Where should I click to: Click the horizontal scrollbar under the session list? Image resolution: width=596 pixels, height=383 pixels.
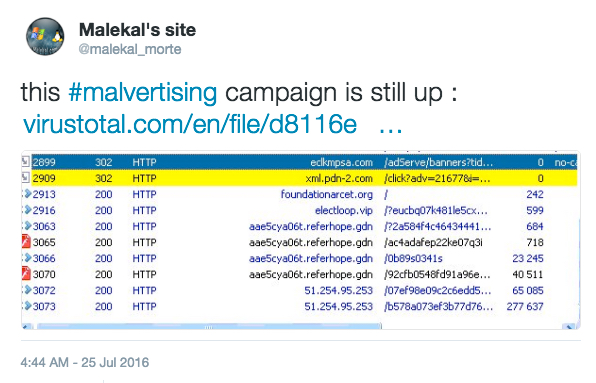[209, 326]
